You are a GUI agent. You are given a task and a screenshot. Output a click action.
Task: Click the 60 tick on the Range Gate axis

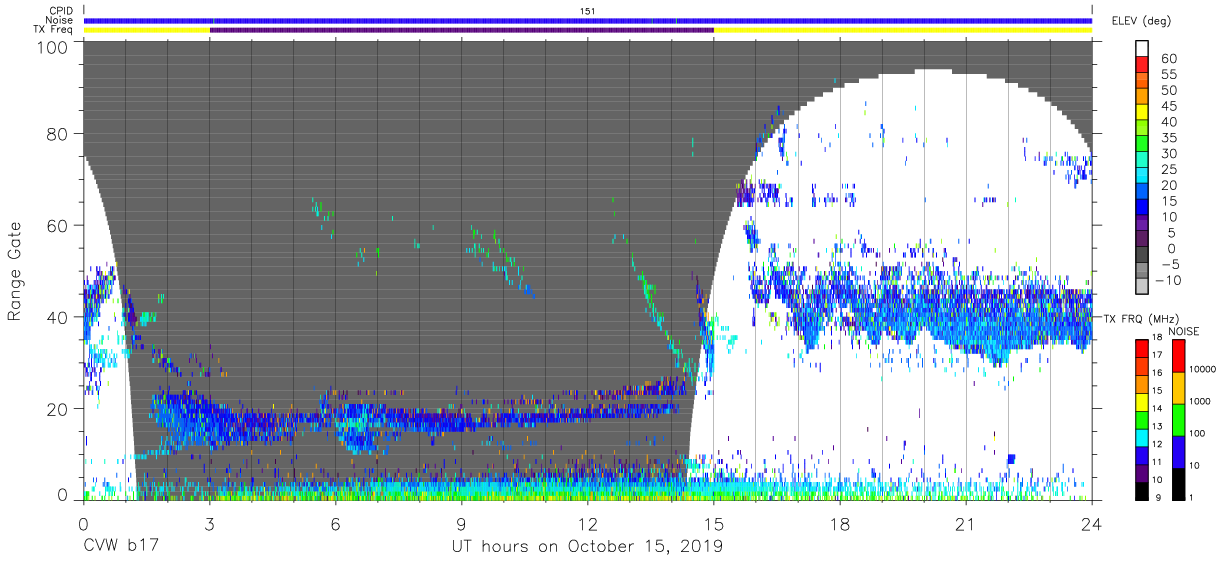click(x=57, y=225)
